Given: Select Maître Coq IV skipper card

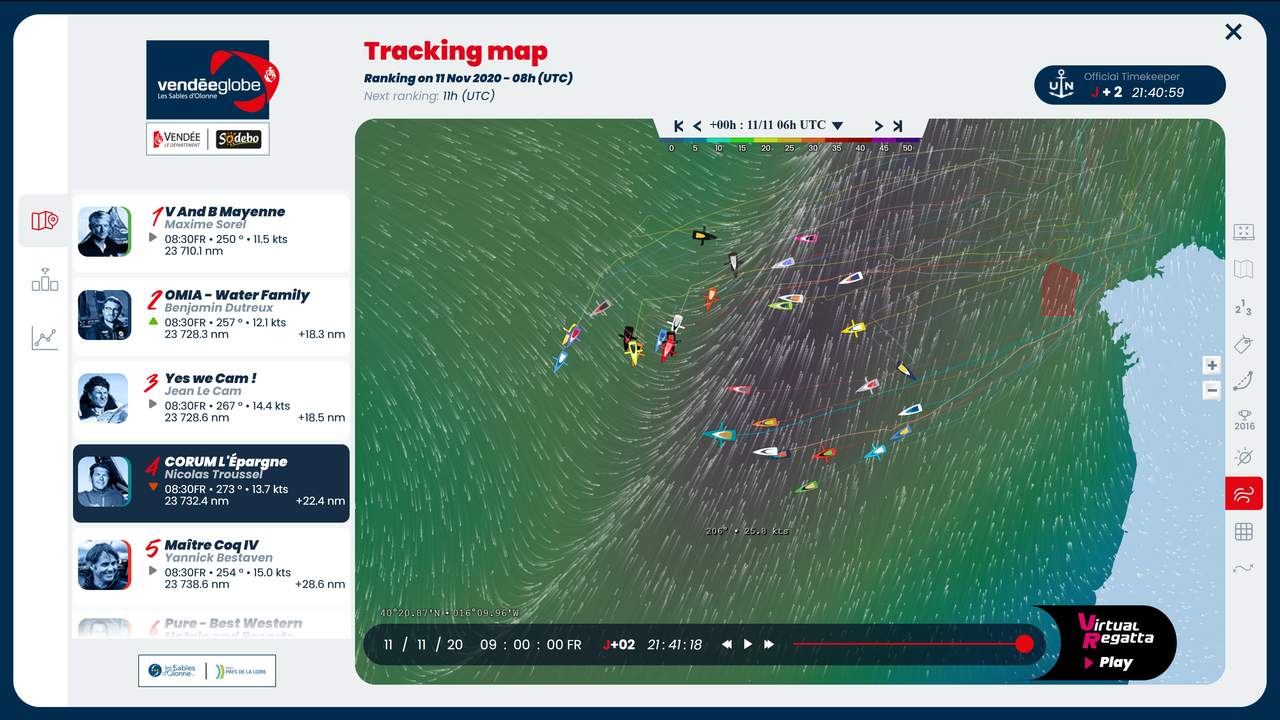Looking at the screenshot, I should tap(212, 567).
